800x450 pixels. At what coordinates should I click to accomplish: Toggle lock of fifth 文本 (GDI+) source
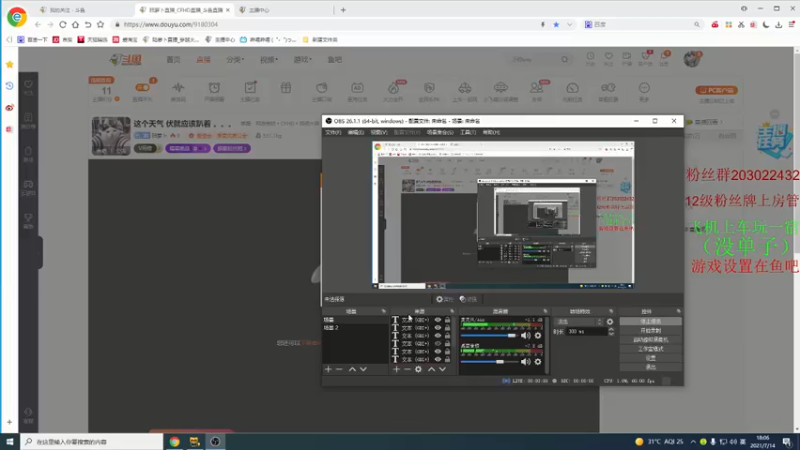(447, 352)
